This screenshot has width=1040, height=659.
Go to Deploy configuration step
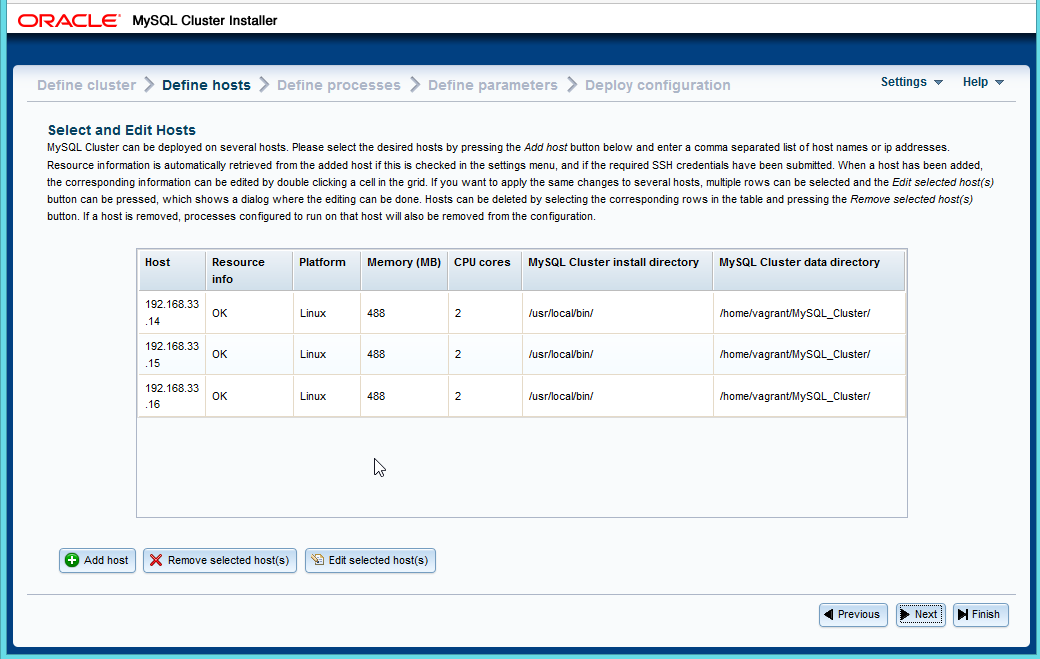click(x=657, y=85)
